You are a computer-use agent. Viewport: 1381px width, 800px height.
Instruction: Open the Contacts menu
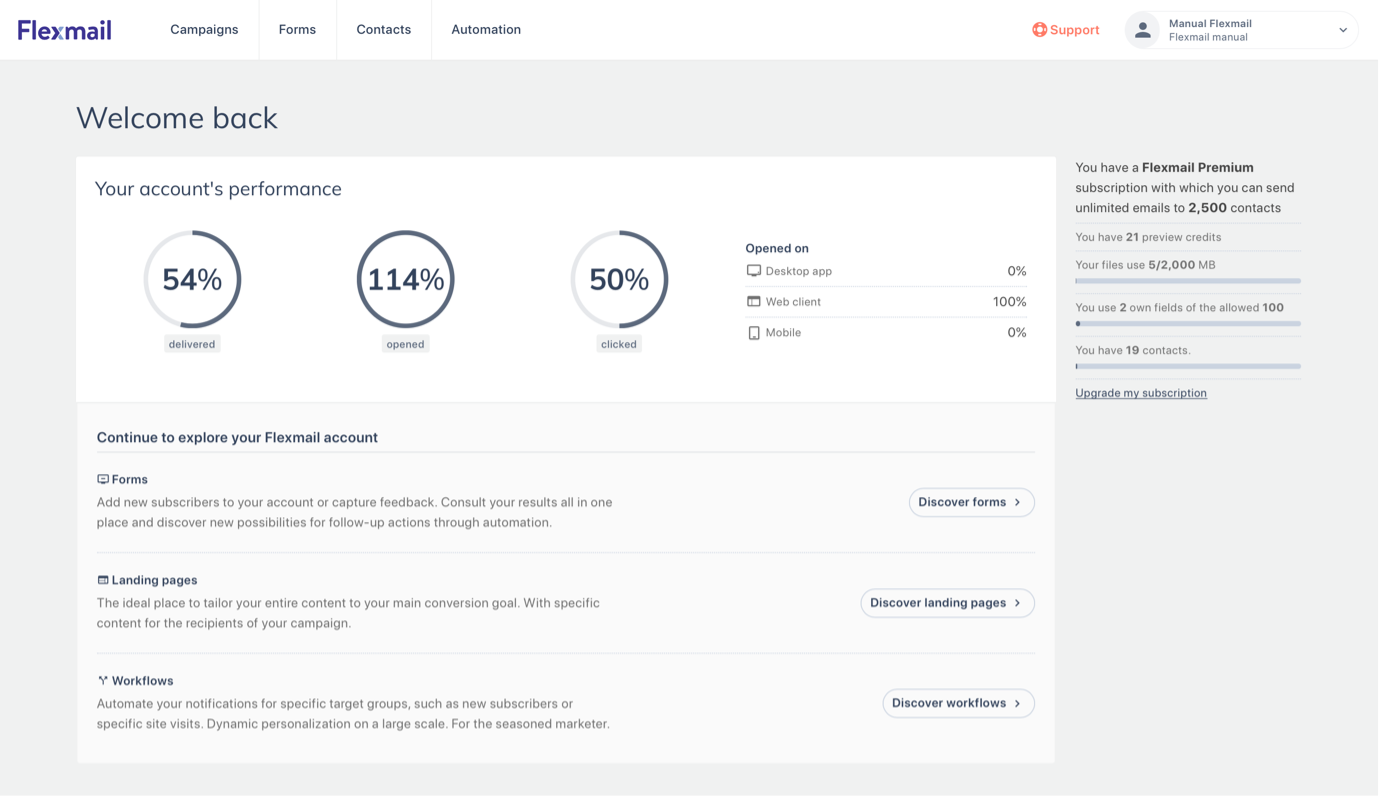tap(383, 30)
